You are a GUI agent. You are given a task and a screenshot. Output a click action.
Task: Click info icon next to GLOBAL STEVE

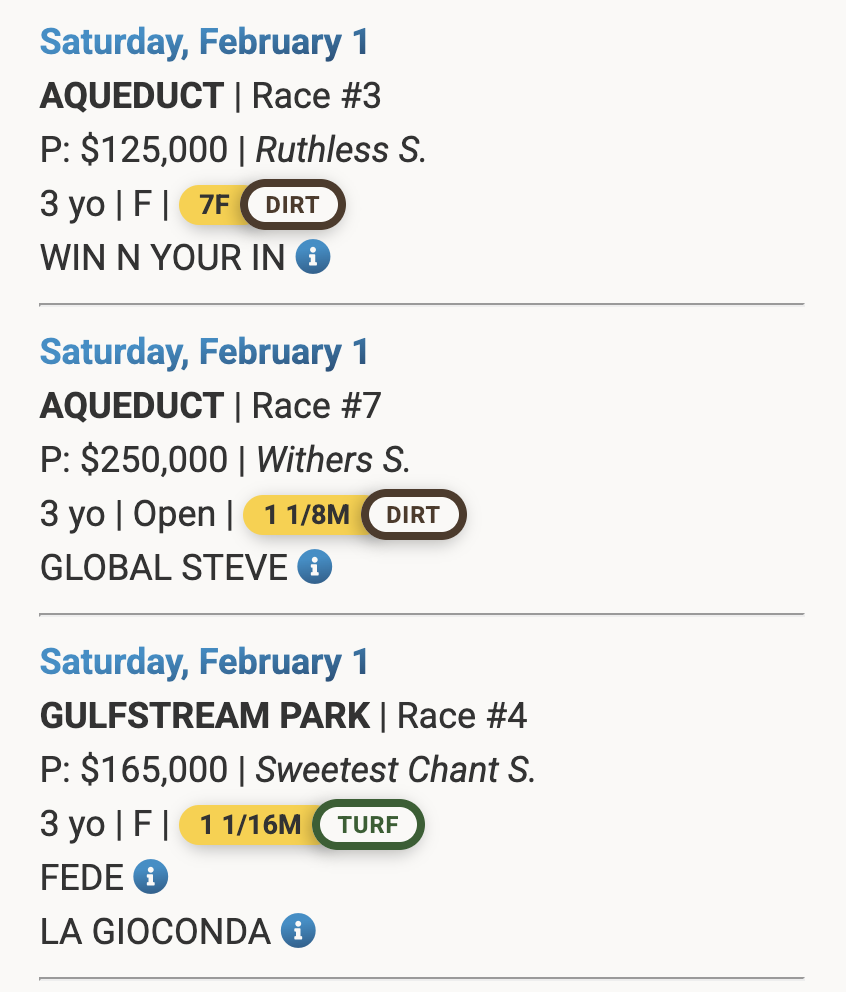(x=315, y=568)
